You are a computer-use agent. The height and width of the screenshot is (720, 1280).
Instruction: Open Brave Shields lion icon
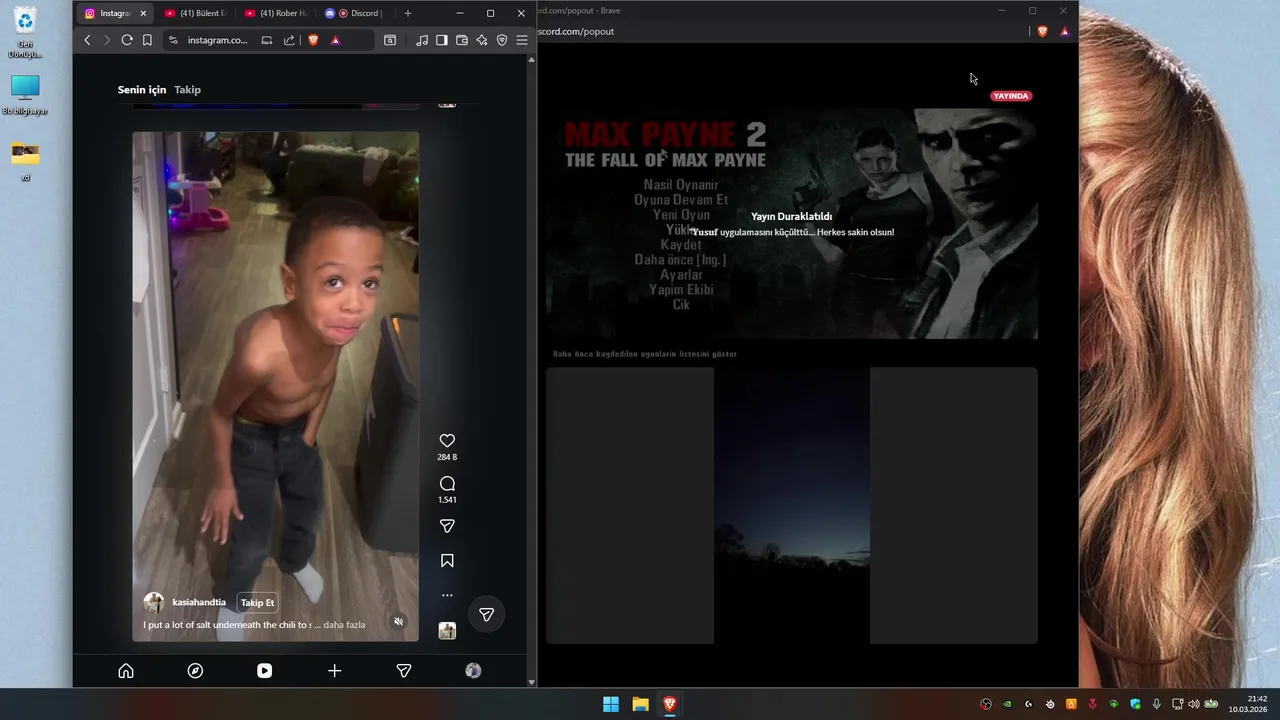tap(313, 40)
